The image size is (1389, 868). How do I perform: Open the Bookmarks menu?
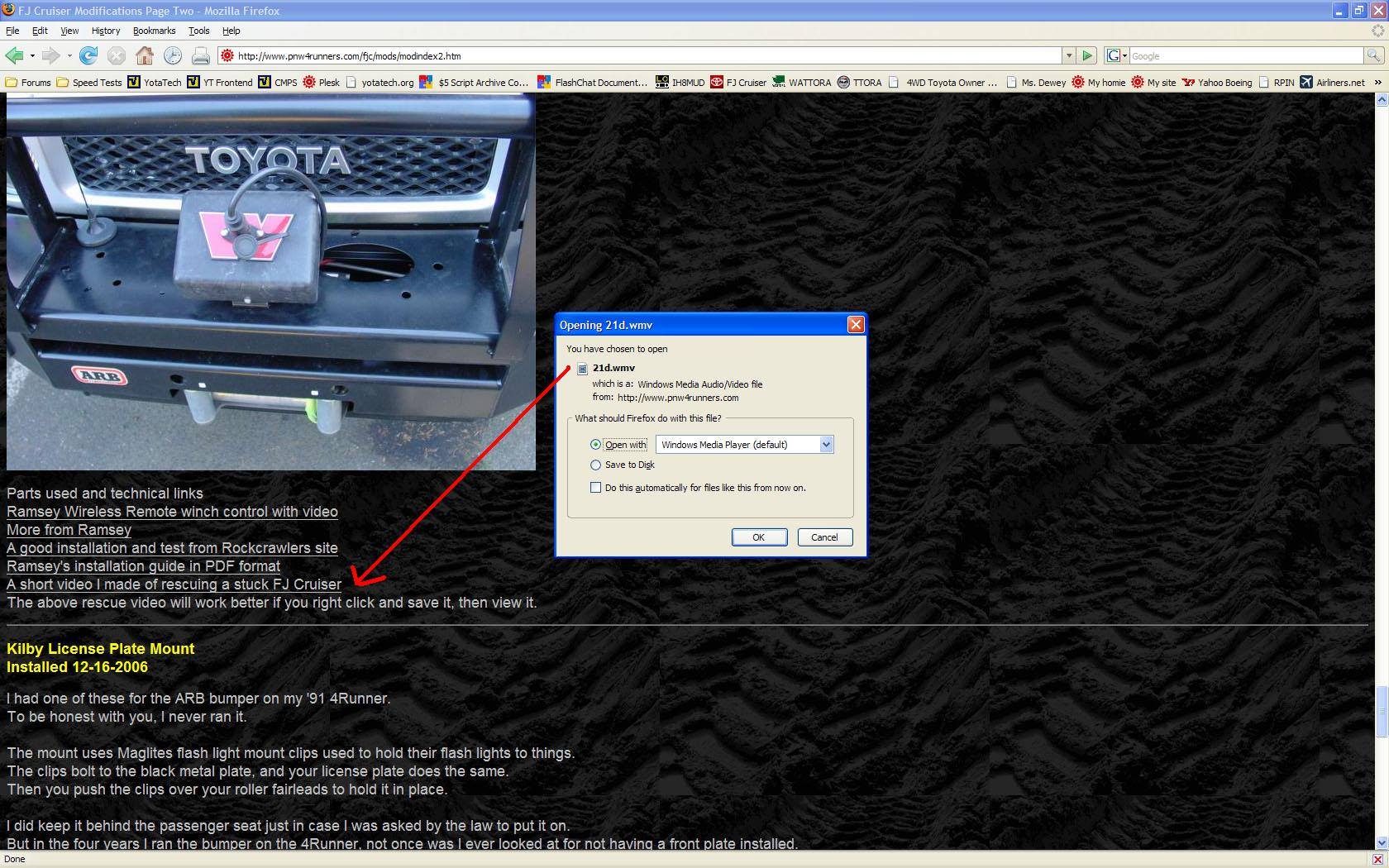pyautogui.click(x=154, y=31)
